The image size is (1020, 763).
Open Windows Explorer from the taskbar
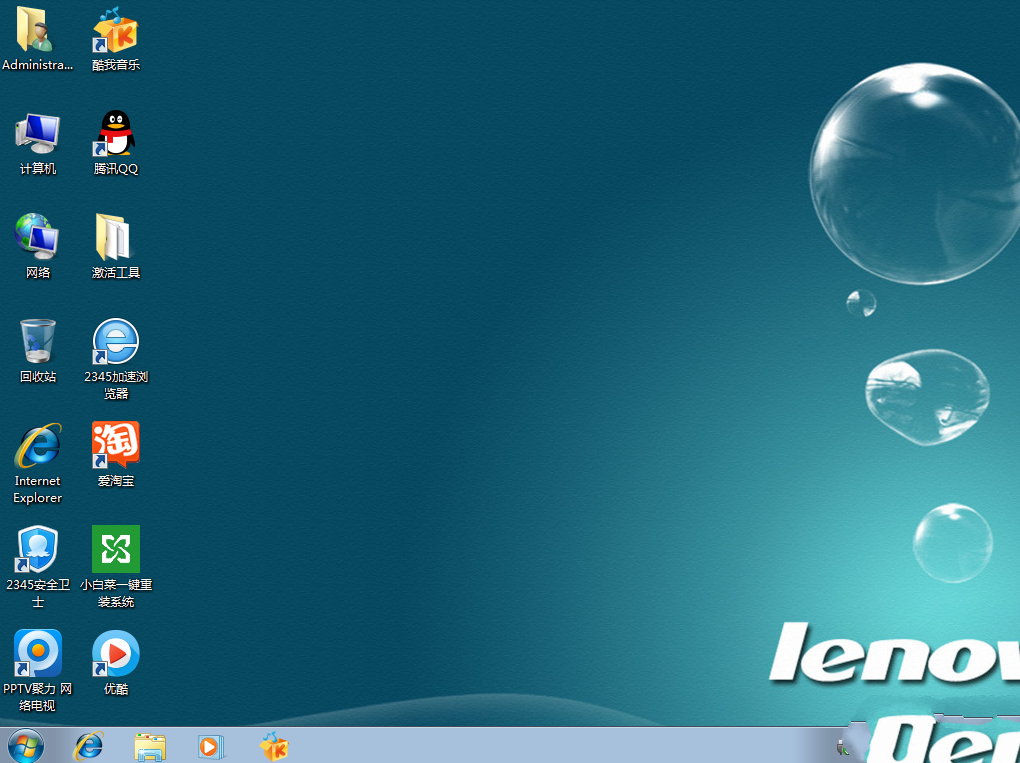click(x=150, y=746)
